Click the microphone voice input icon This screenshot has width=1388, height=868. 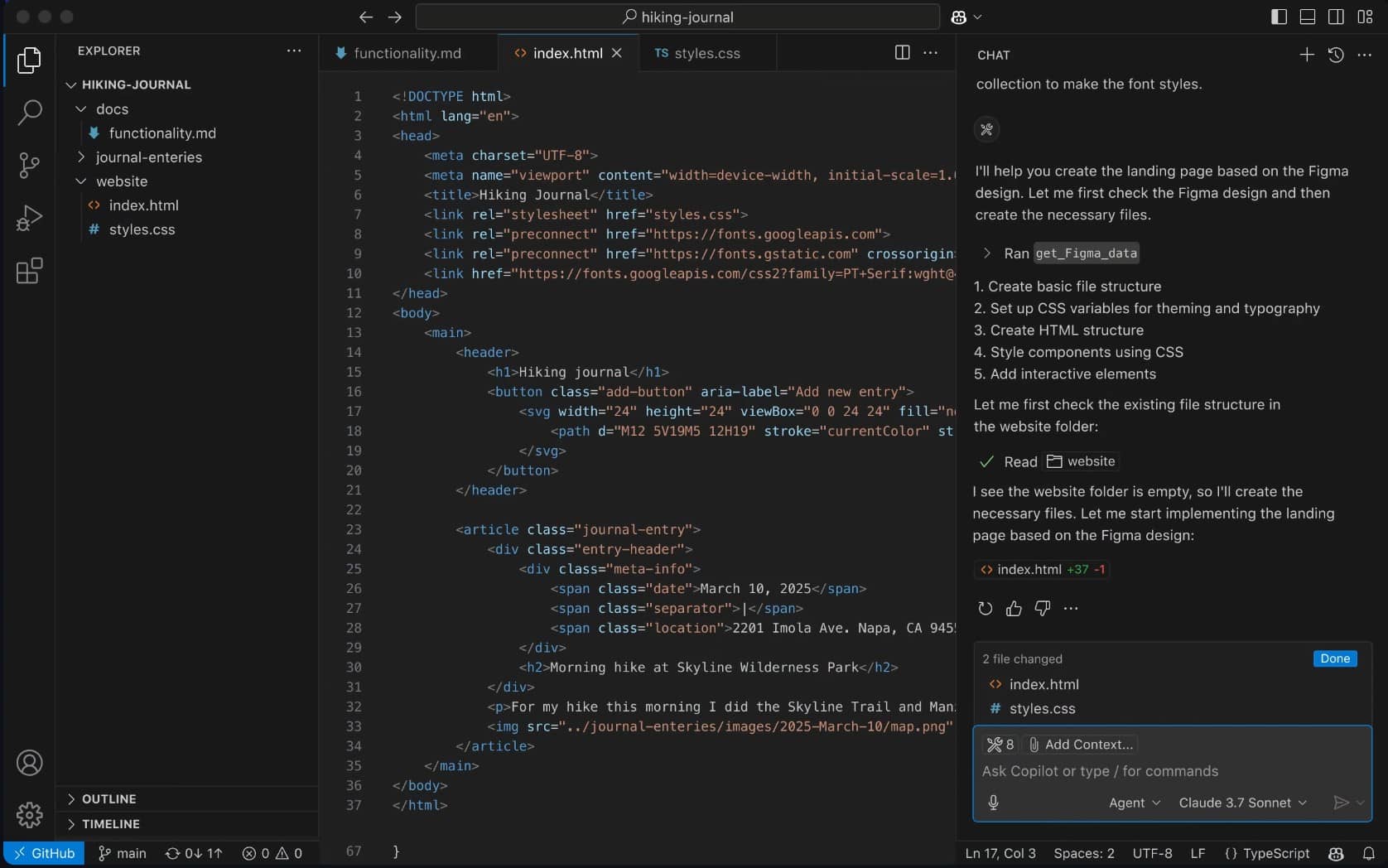tap(994, 803)
